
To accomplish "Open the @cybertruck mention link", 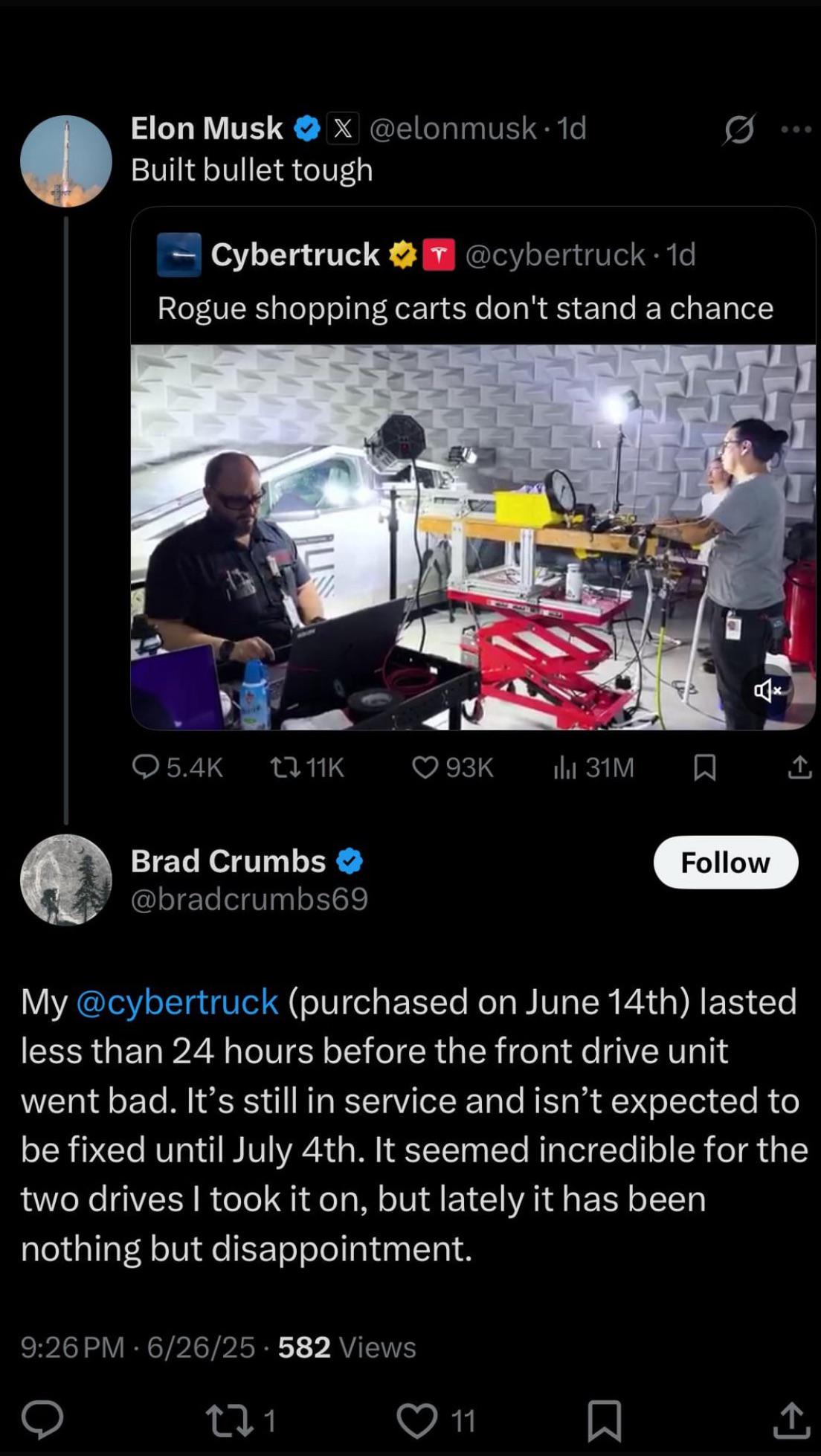I will pyautogui.click(x=178, y=1001).
